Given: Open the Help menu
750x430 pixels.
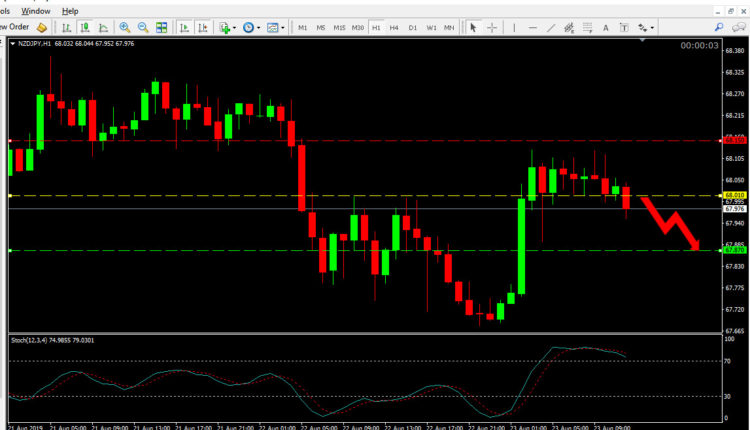Looking at the screenshot, I should (x=70, y=11).
